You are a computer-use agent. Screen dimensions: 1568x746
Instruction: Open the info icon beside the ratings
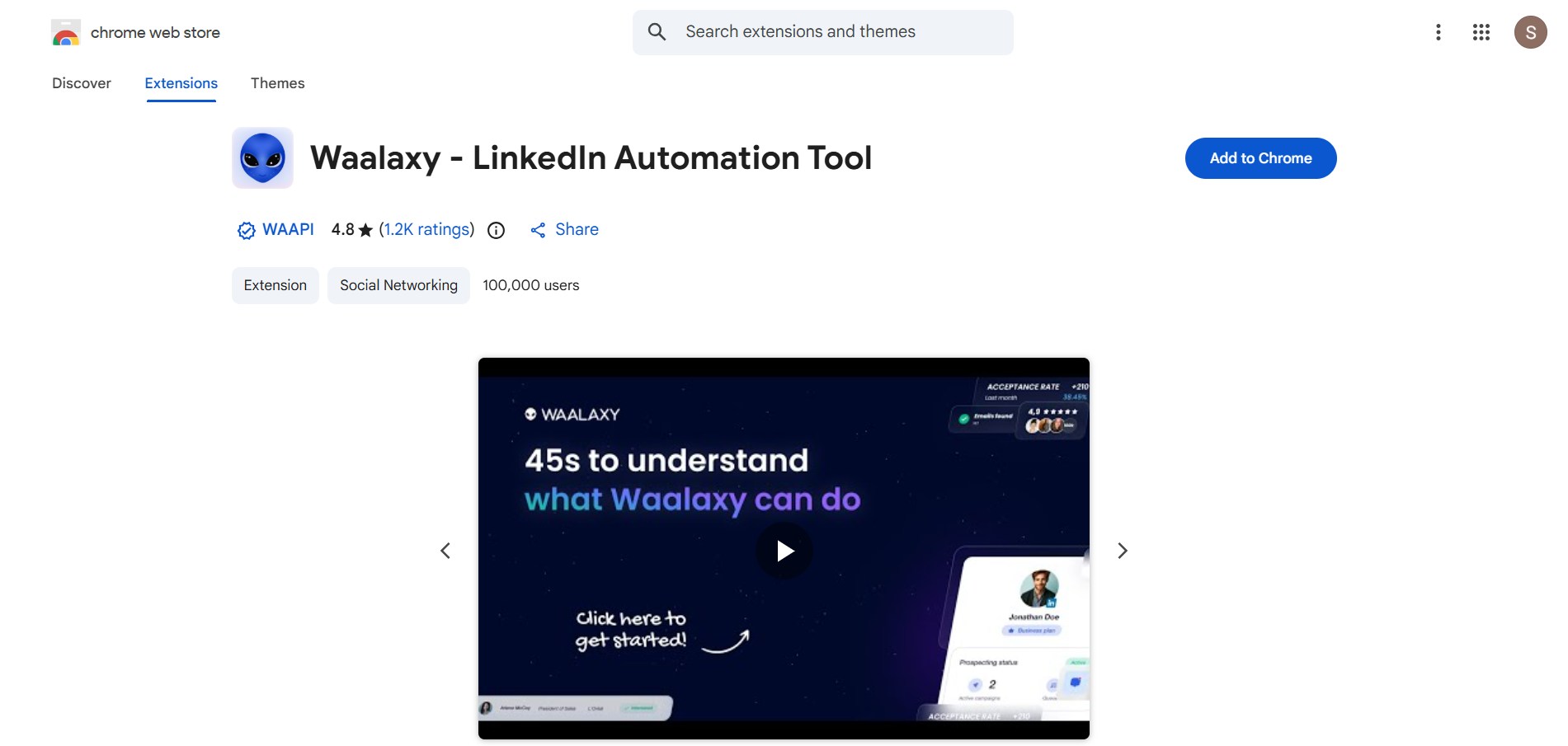(x=495, y=230)
